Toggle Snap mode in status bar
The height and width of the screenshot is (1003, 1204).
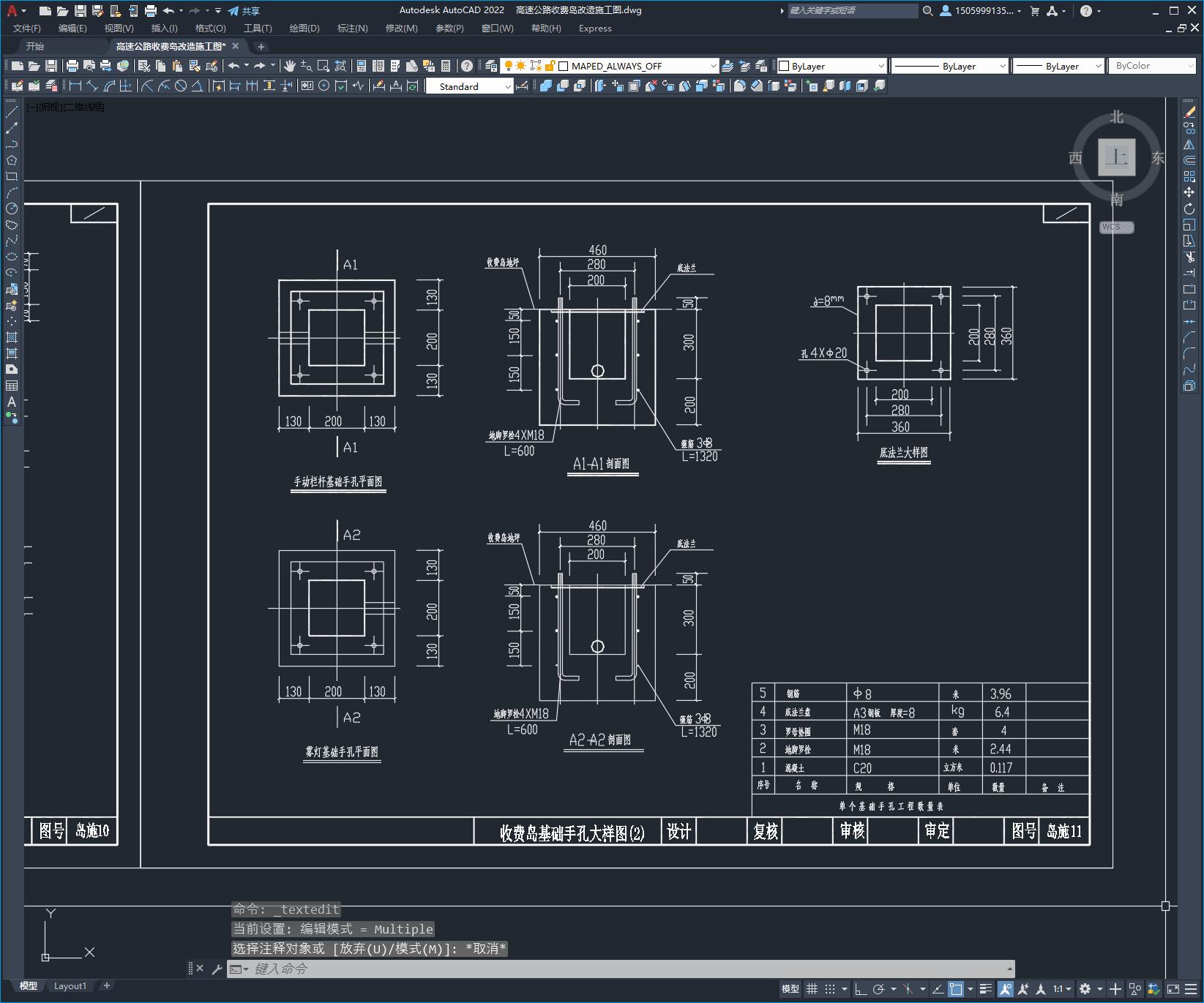[829, 989]
